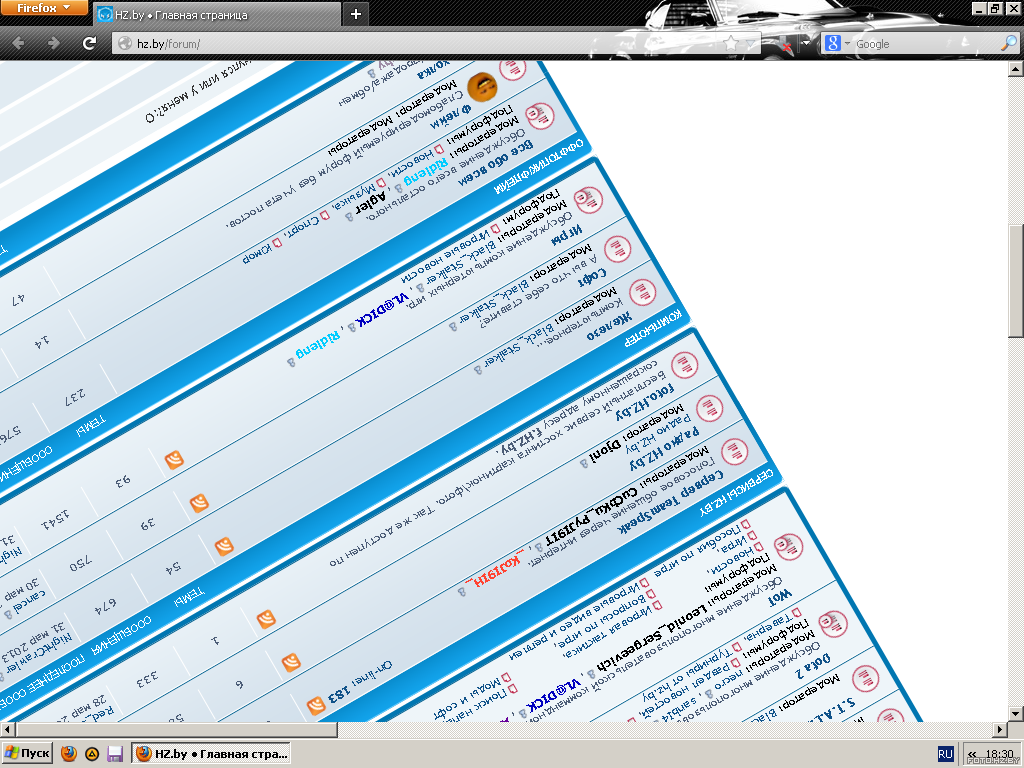This screenshot has width=1024, height=768.
Task: Expand the search engine dropdown arrow
Action: (x=847, y=44)
